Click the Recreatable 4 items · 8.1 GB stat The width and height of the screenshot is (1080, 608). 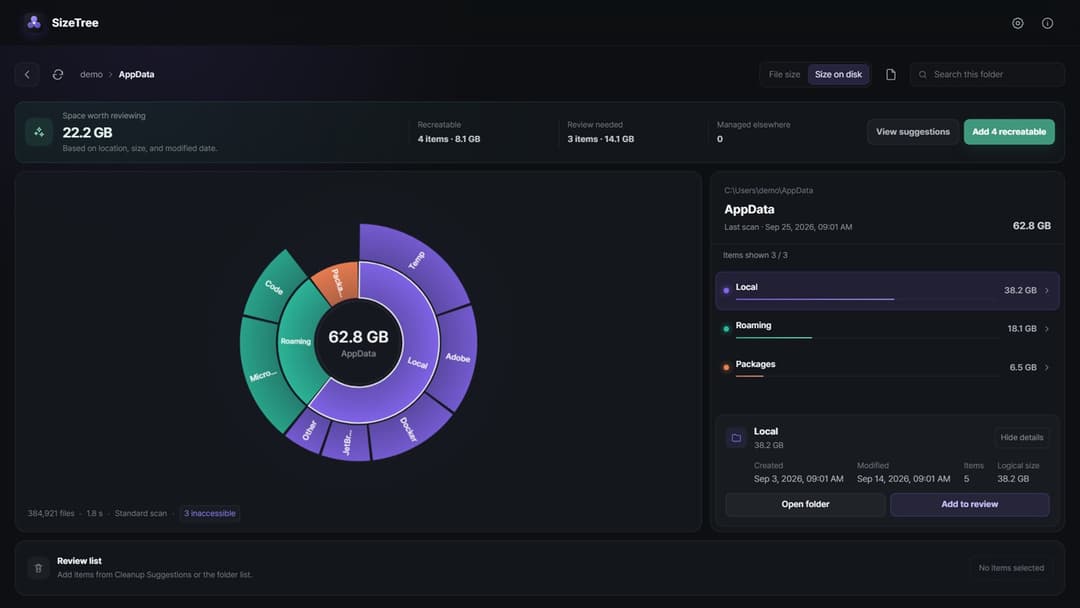tap(448, 132)
